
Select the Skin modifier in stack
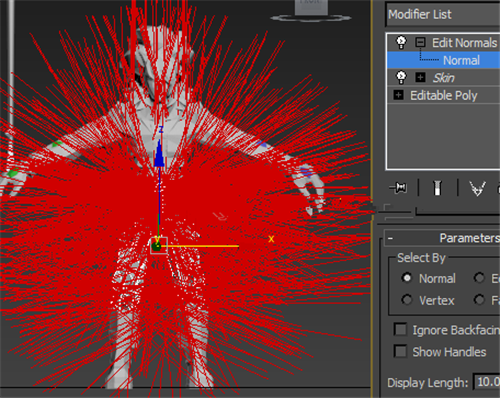pos(444,78)
